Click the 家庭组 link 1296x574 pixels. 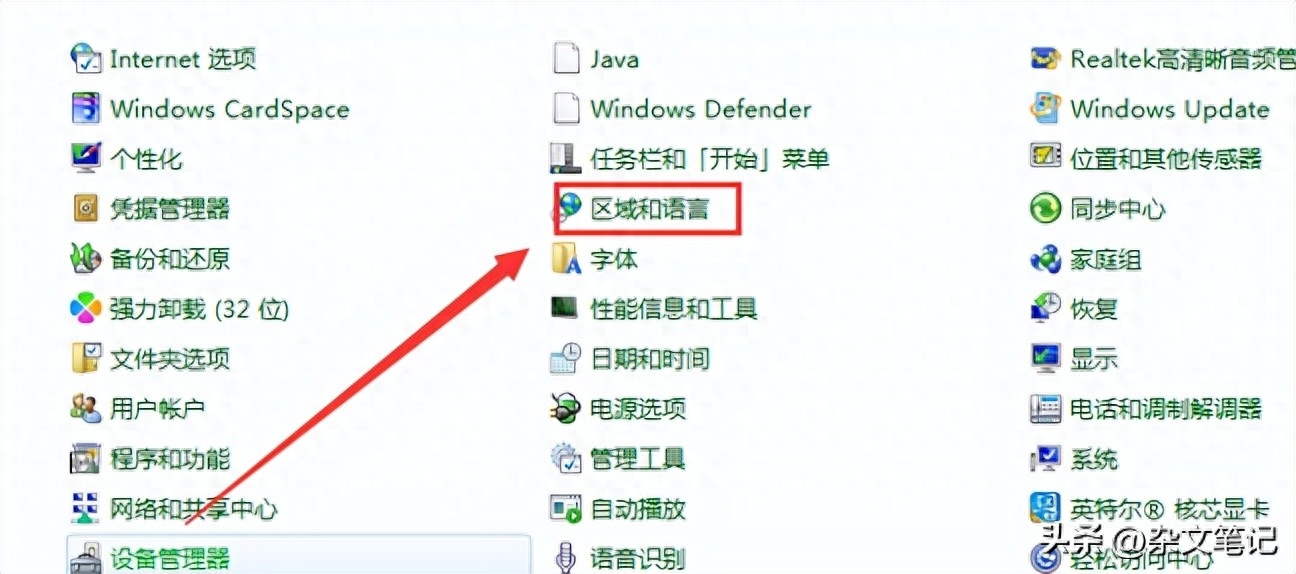tap(1106, 259)
